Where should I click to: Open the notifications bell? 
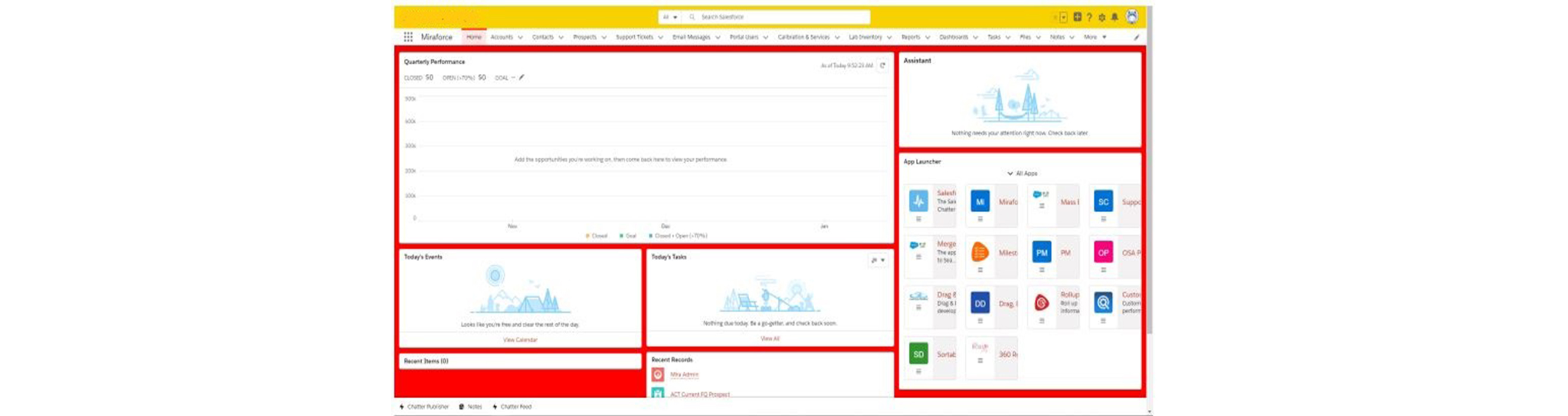(x=1115, y=17)
